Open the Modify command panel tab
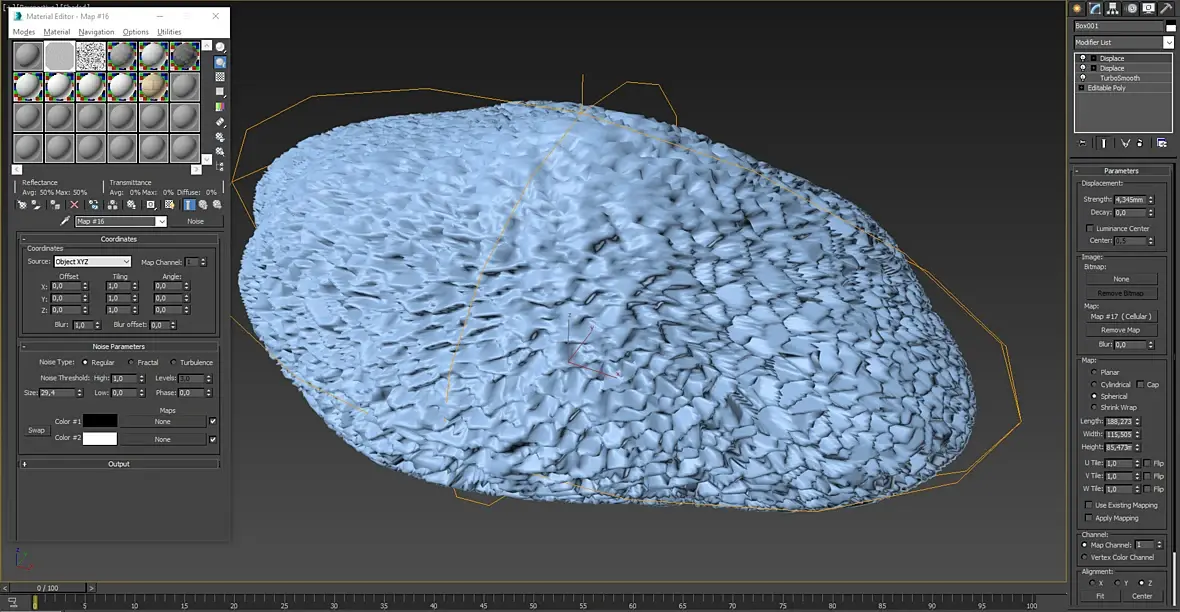The height and width of the screenshot is (612, 1180). coord(1095,8)
